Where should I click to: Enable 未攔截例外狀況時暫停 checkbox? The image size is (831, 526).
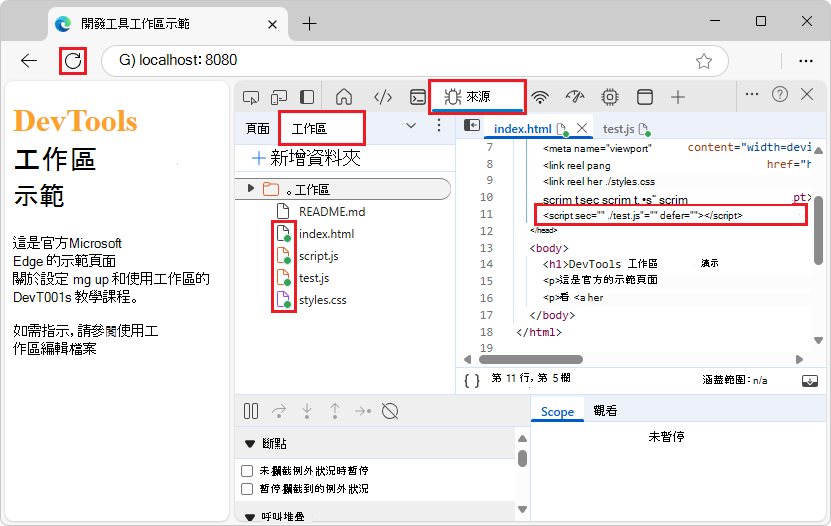click(x=247, y=471)
